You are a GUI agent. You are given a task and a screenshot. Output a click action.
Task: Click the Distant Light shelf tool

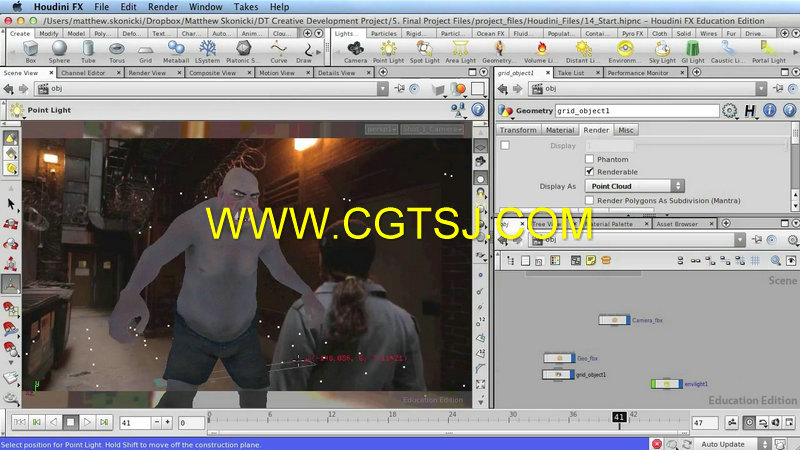(x=583, y=52)
